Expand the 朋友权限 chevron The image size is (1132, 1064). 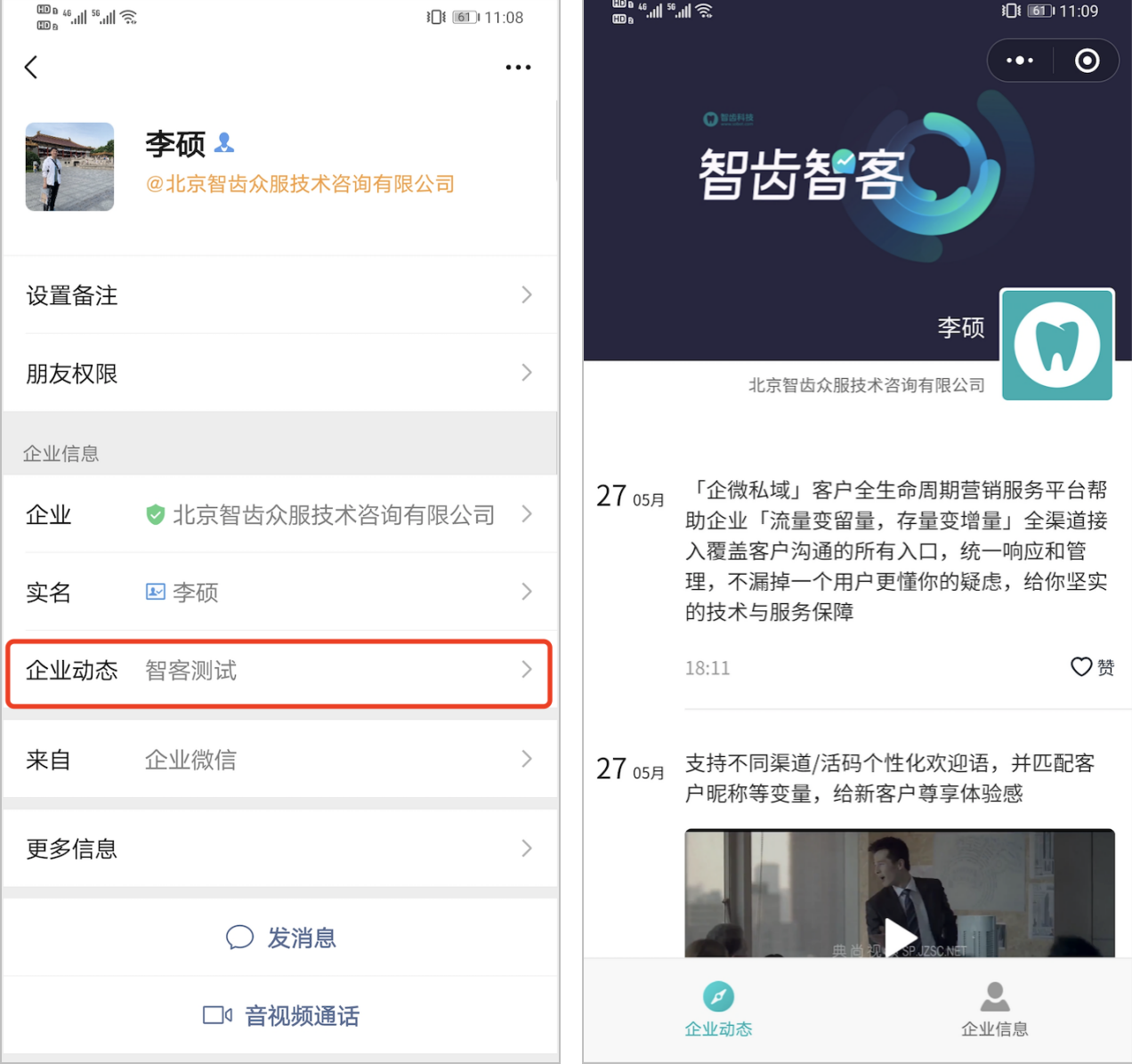pyautogui.click(x=527, y=372)
